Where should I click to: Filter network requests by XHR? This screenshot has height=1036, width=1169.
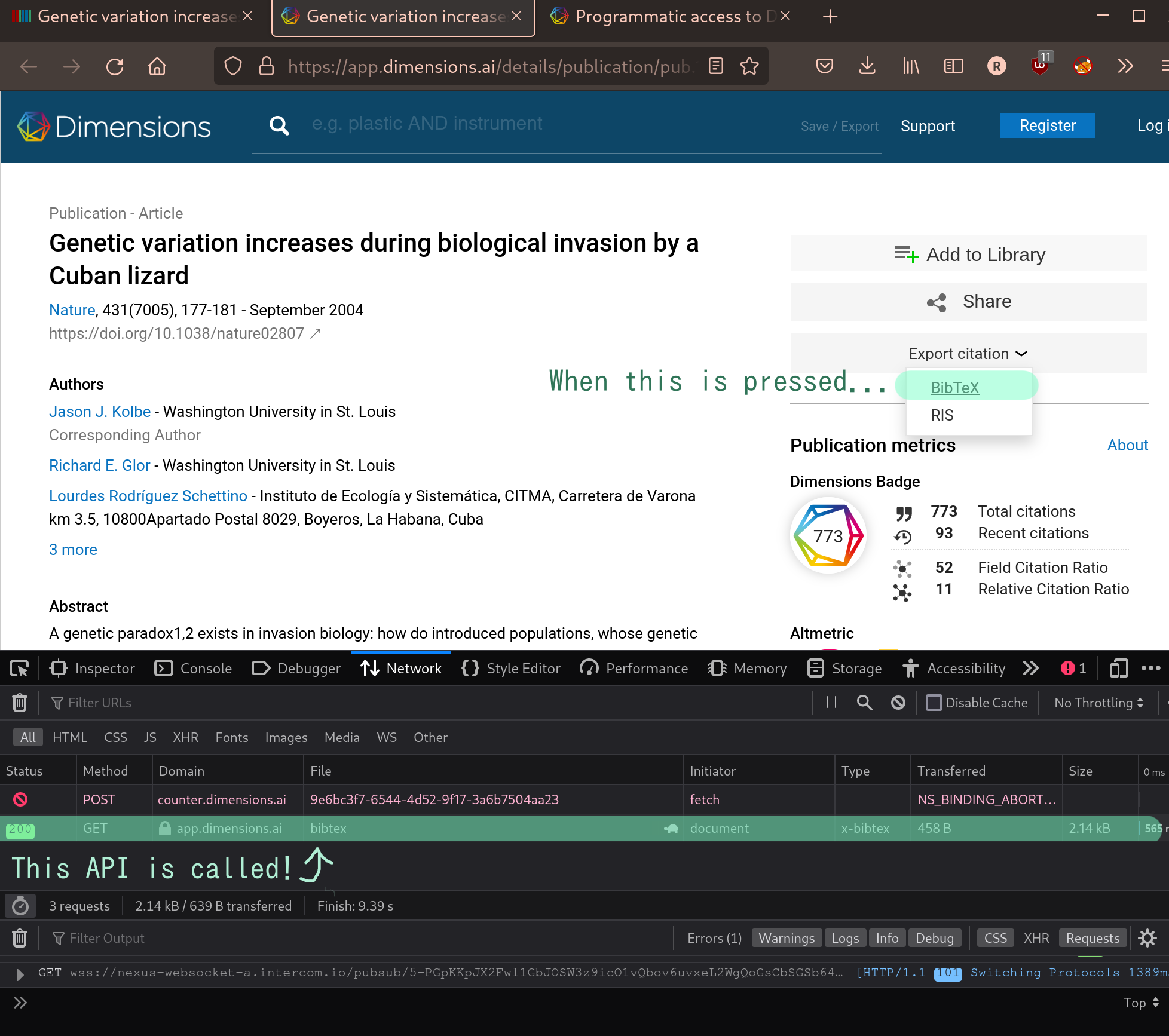coord(185,737)
